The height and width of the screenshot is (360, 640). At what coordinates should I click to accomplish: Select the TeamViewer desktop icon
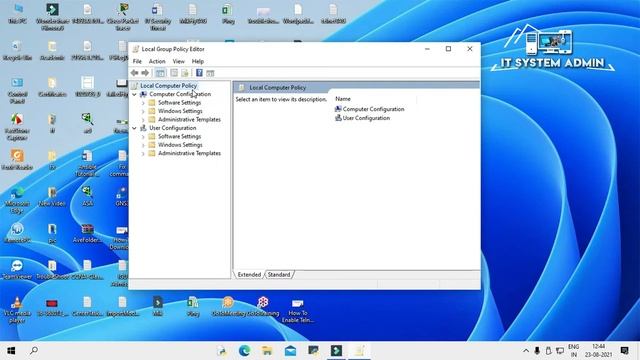pyautogui.click(x=17, y=269)
